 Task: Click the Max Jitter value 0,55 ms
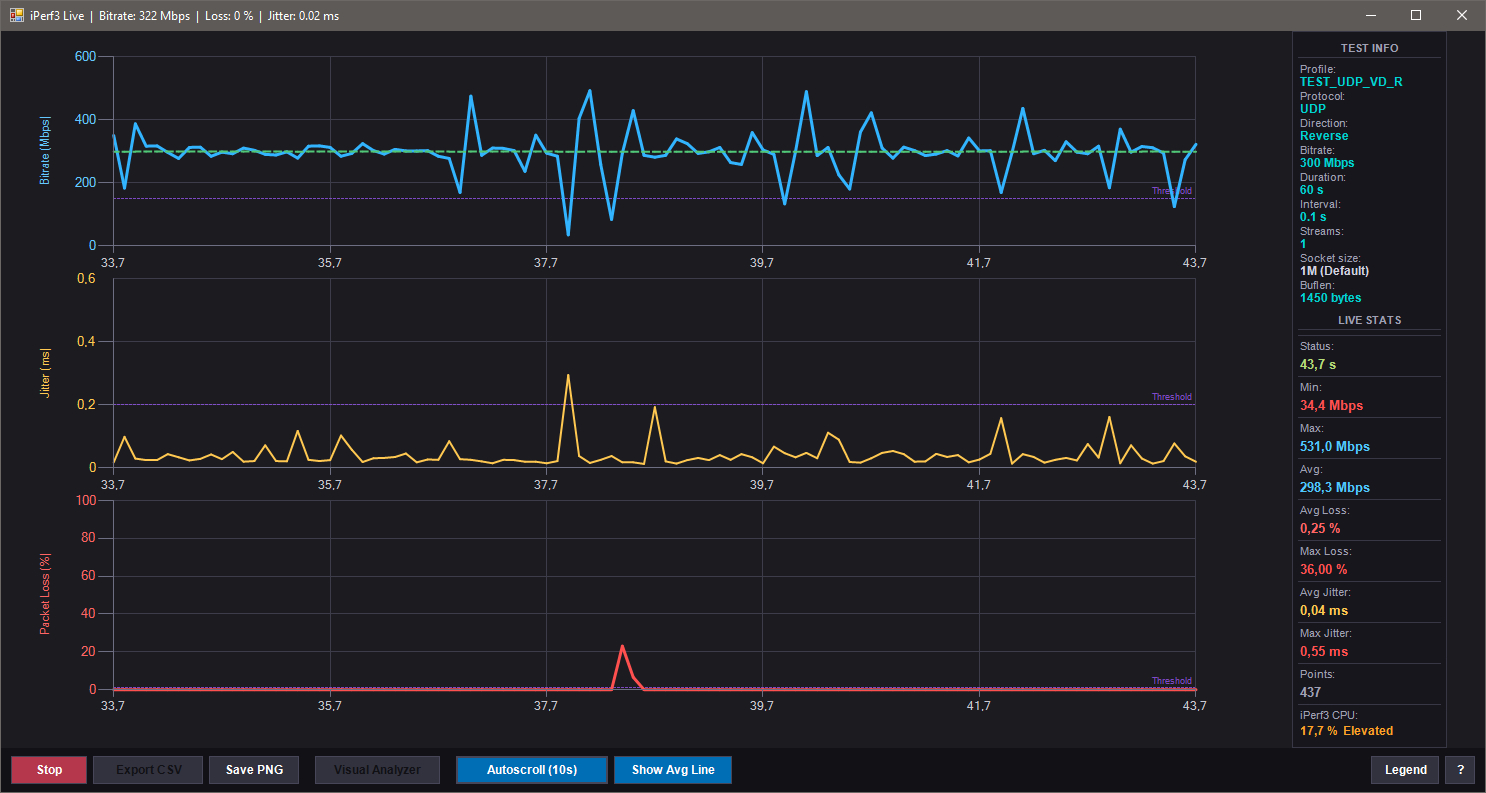point(1324,652)
